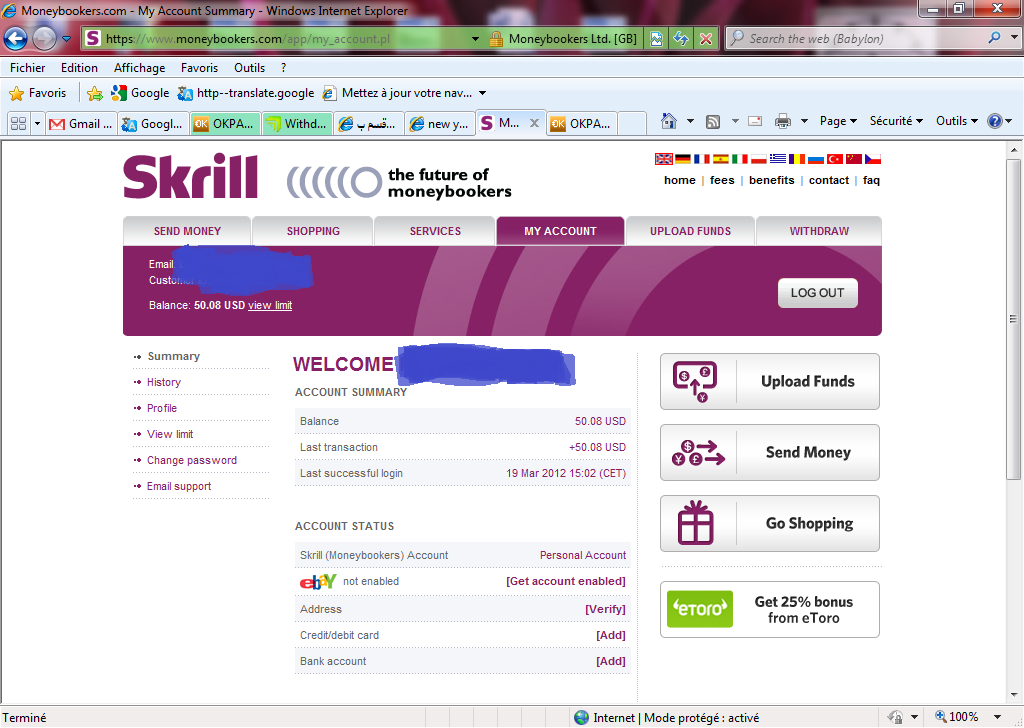The width and height of the screenshot is (1024, 728).
Task: Open the UPLOAD FUNDS tab
Action: (x=690, y=231)
